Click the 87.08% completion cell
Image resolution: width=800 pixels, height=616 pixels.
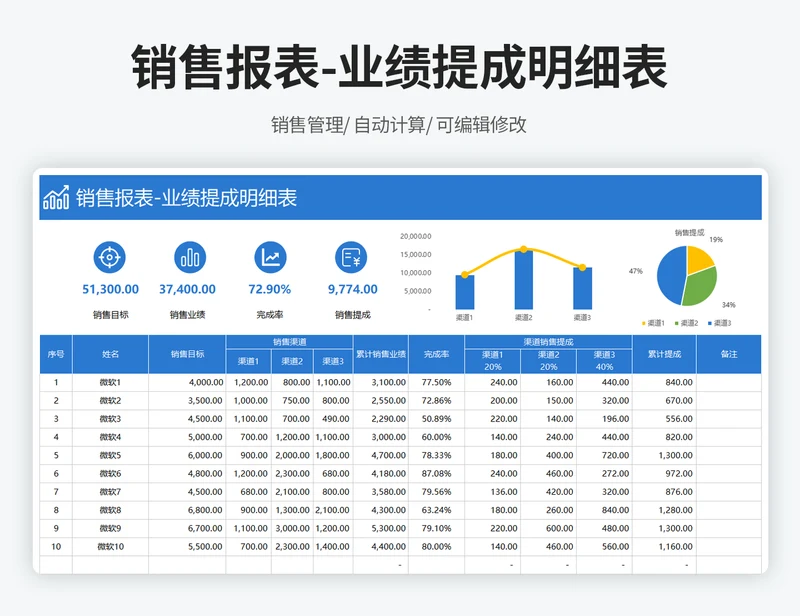[436, 474]
